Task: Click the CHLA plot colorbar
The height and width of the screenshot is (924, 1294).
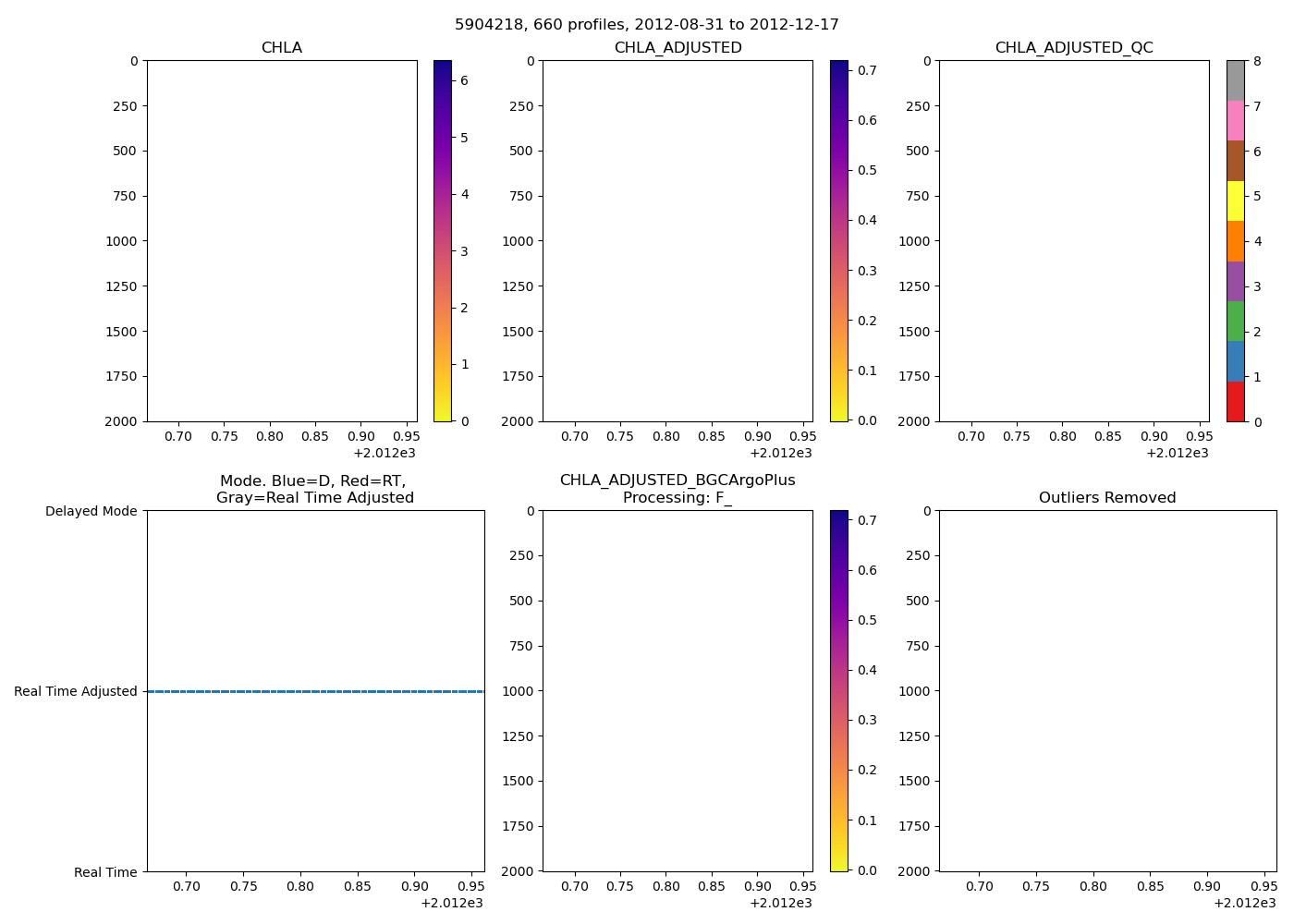Action: [x=443, y=240]
